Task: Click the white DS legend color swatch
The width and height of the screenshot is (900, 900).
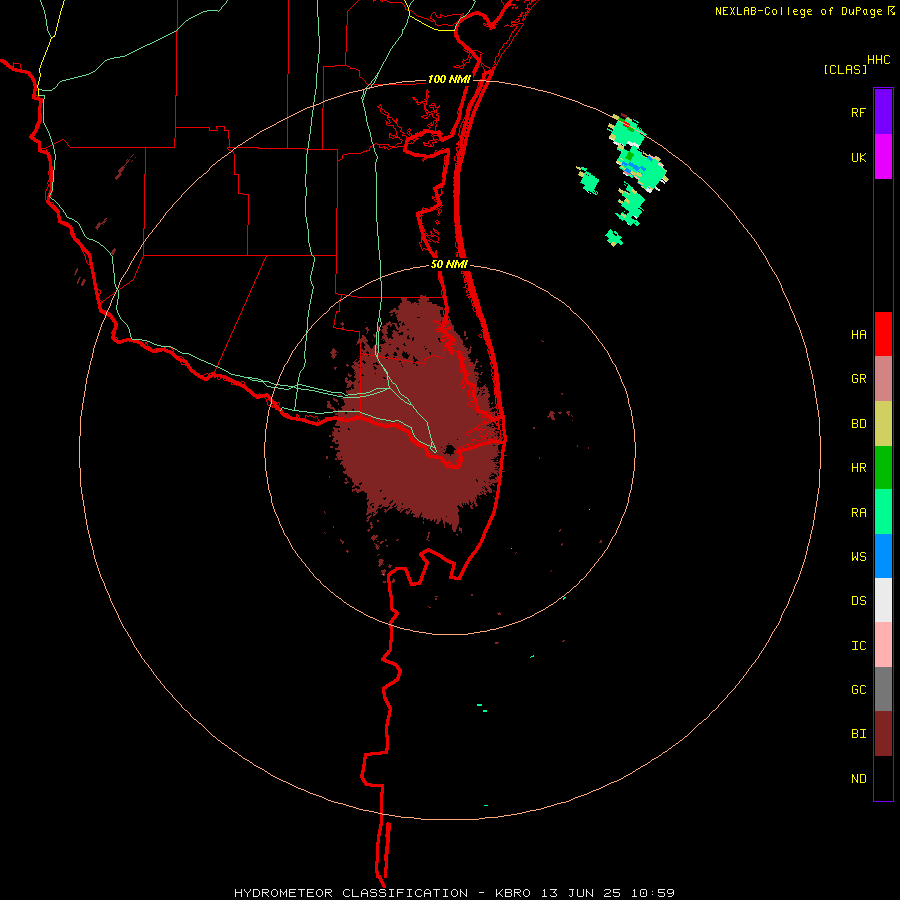Action: pyautogui.click(x=883, y=600)
